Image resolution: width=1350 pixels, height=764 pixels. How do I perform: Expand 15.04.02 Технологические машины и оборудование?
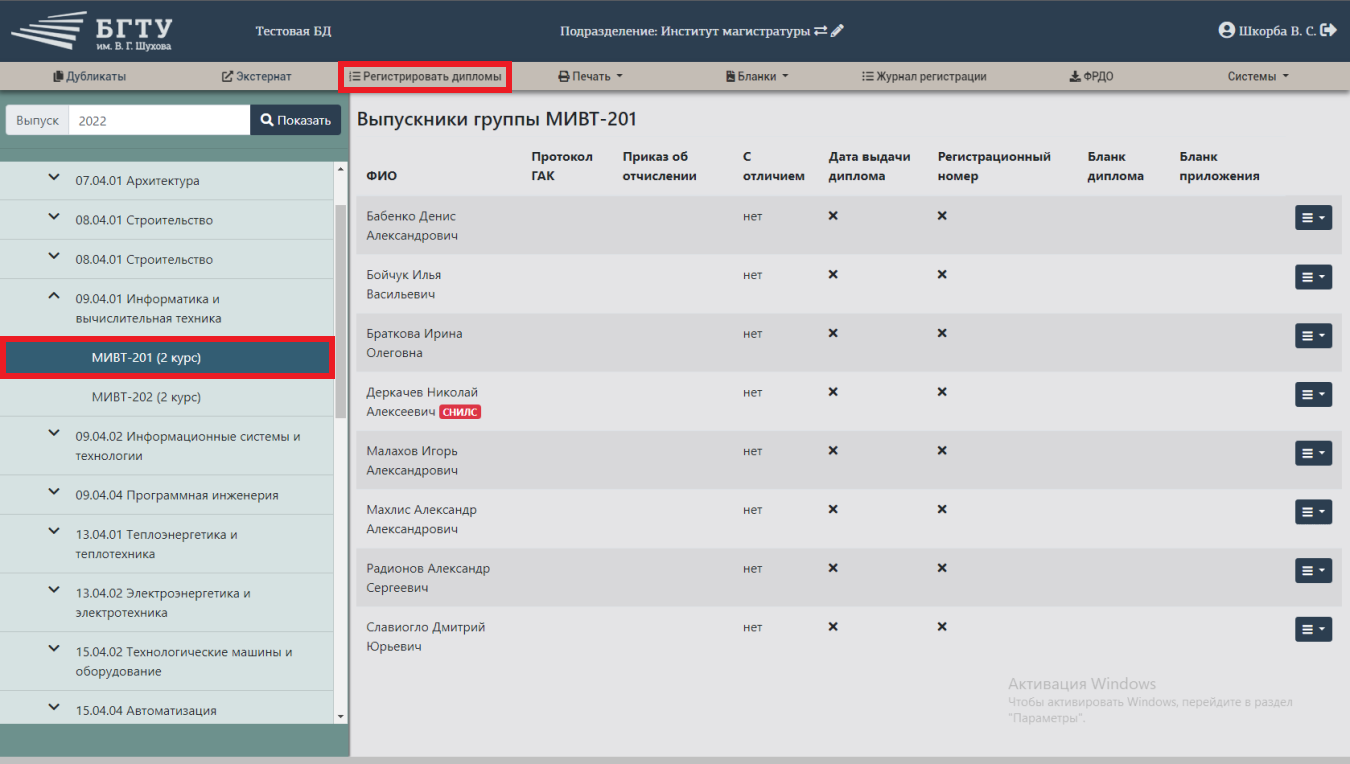(53, 650)
